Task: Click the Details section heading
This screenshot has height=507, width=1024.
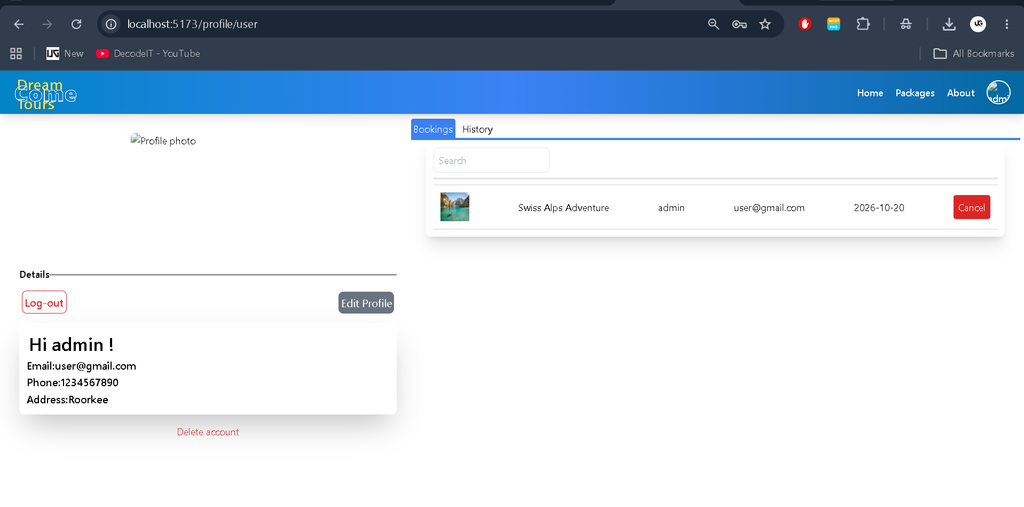Action: click(35, 274)
